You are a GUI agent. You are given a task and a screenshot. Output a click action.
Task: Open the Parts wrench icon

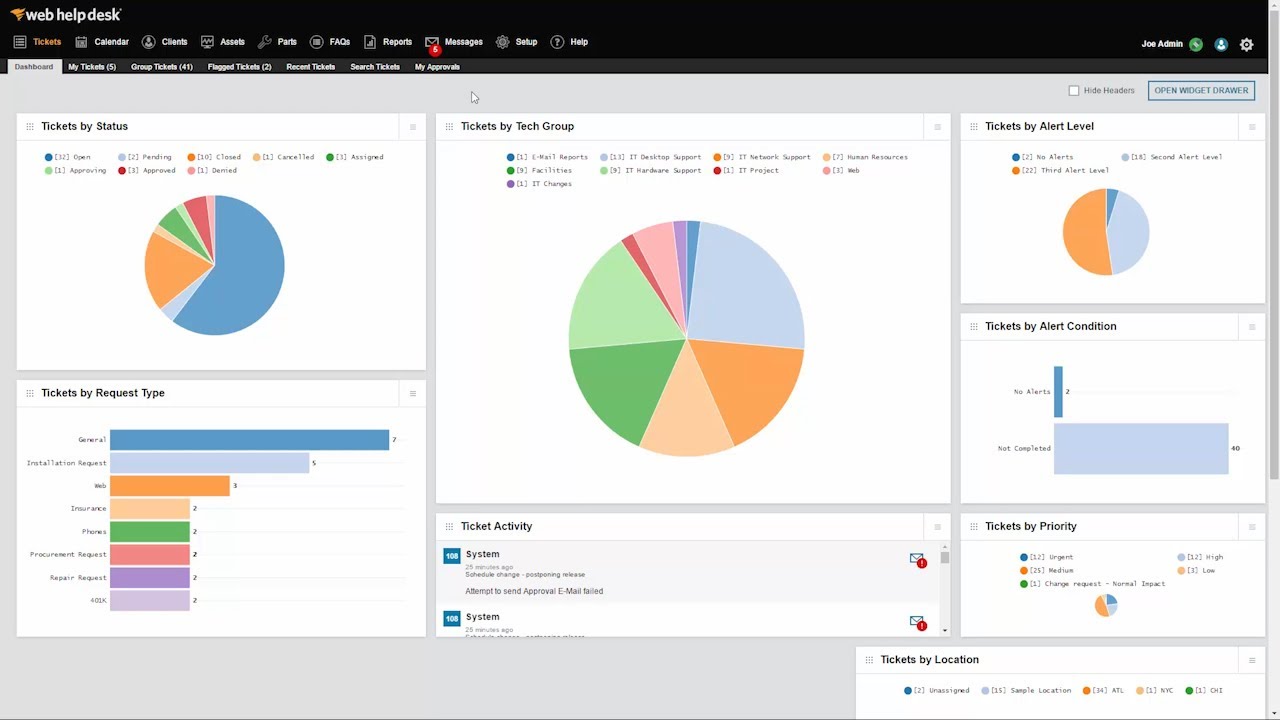tap(265, 42)
